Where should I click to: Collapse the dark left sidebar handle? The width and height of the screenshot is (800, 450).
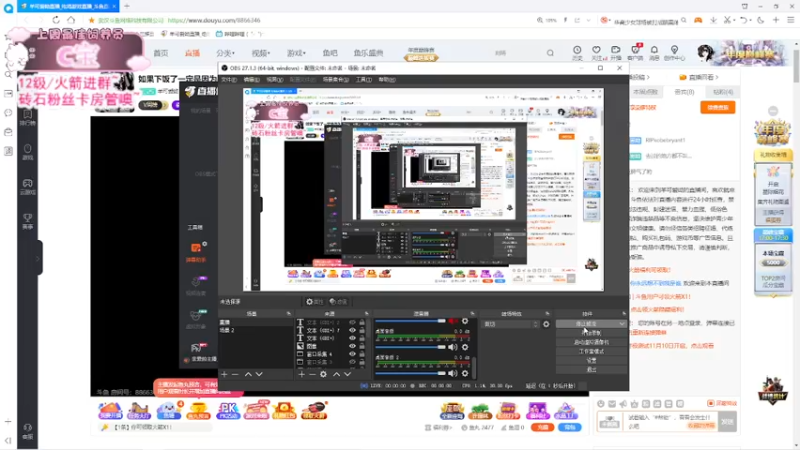click(x=38, y=258)
